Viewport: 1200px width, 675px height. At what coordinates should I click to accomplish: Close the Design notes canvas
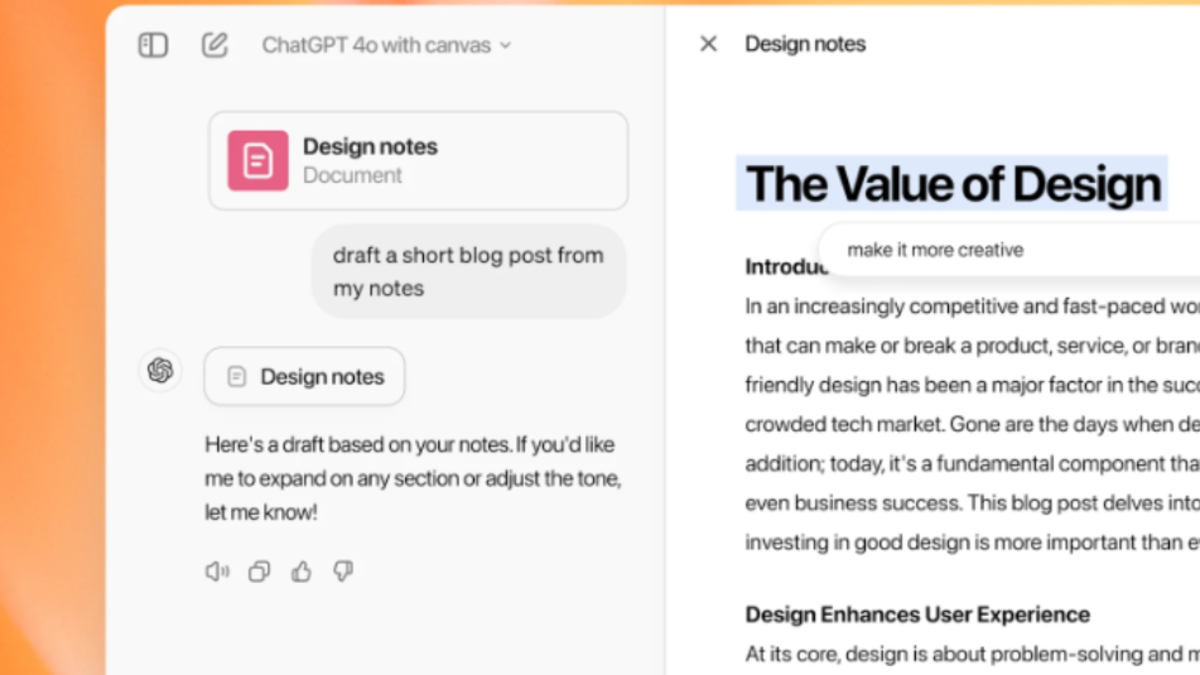(708, 44)
